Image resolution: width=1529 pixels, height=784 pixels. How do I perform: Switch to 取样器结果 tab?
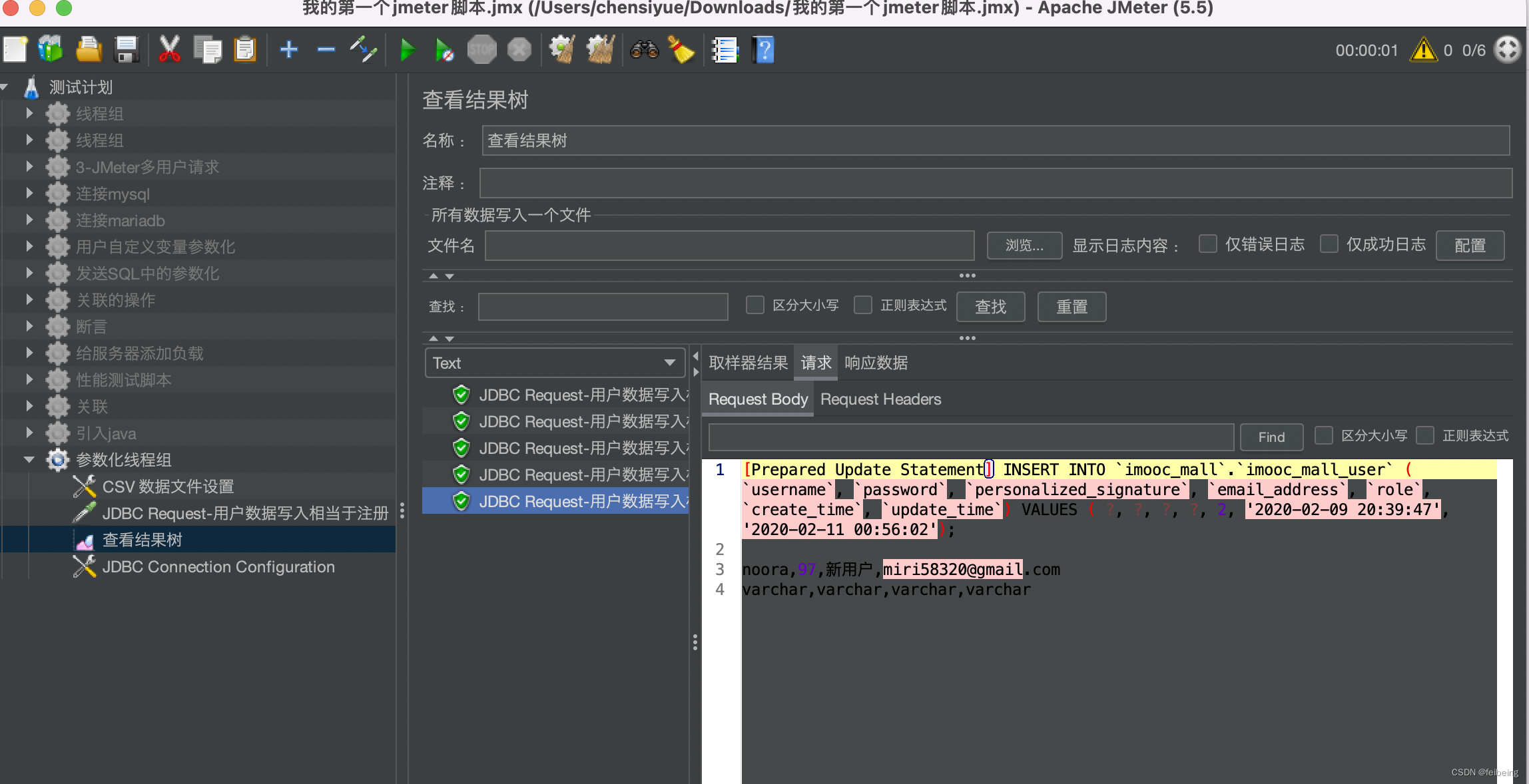tap(748, 363)
